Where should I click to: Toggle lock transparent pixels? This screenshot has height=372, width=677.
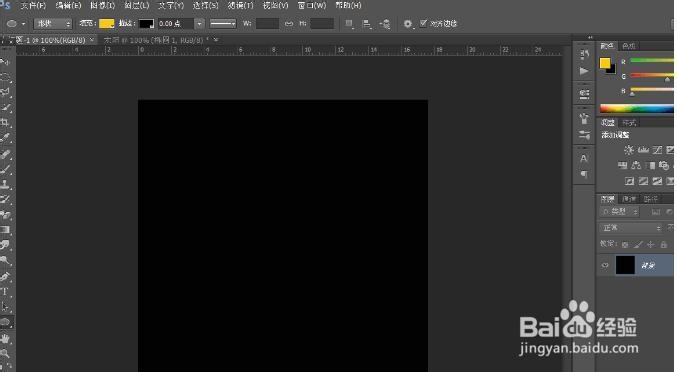point(625,245)
